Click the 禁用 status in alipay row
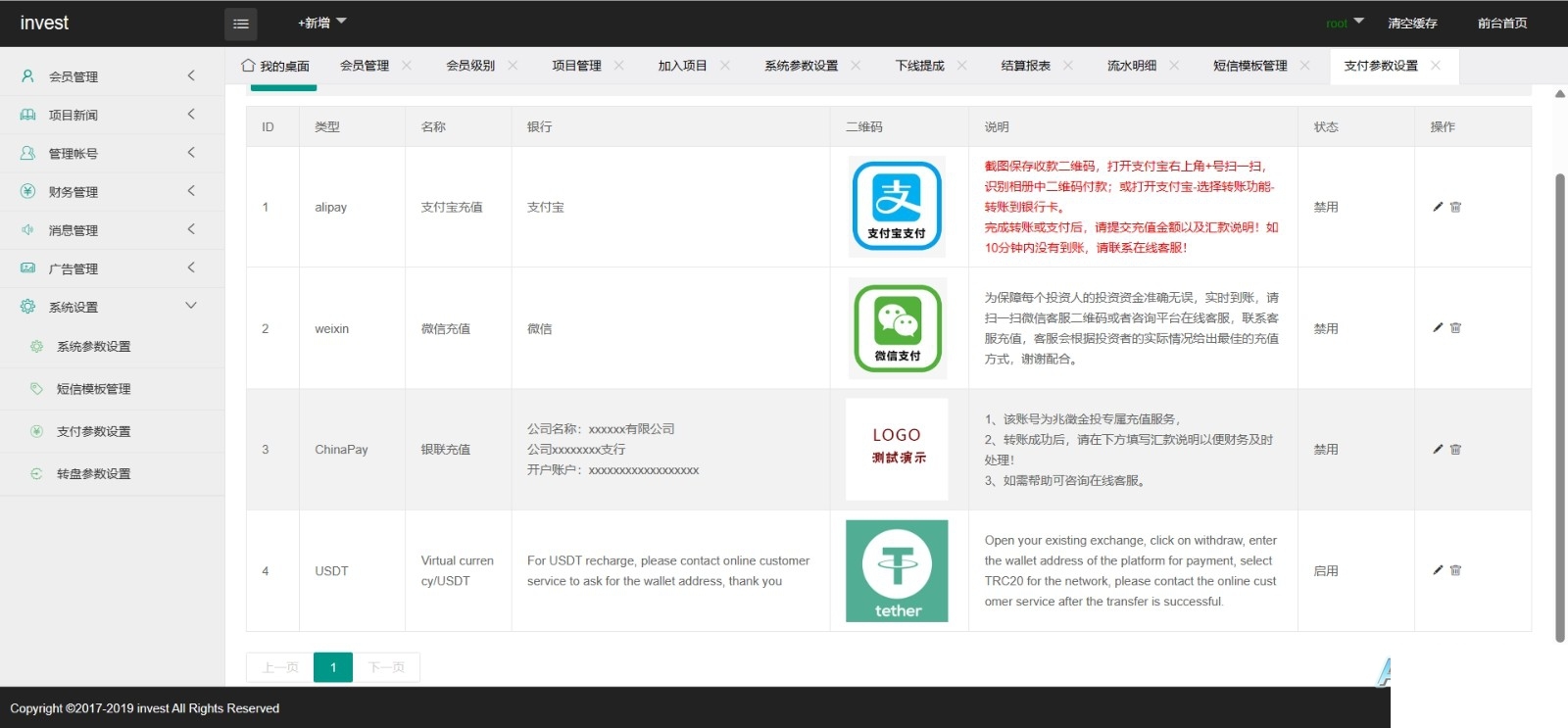 [1326, 207]
